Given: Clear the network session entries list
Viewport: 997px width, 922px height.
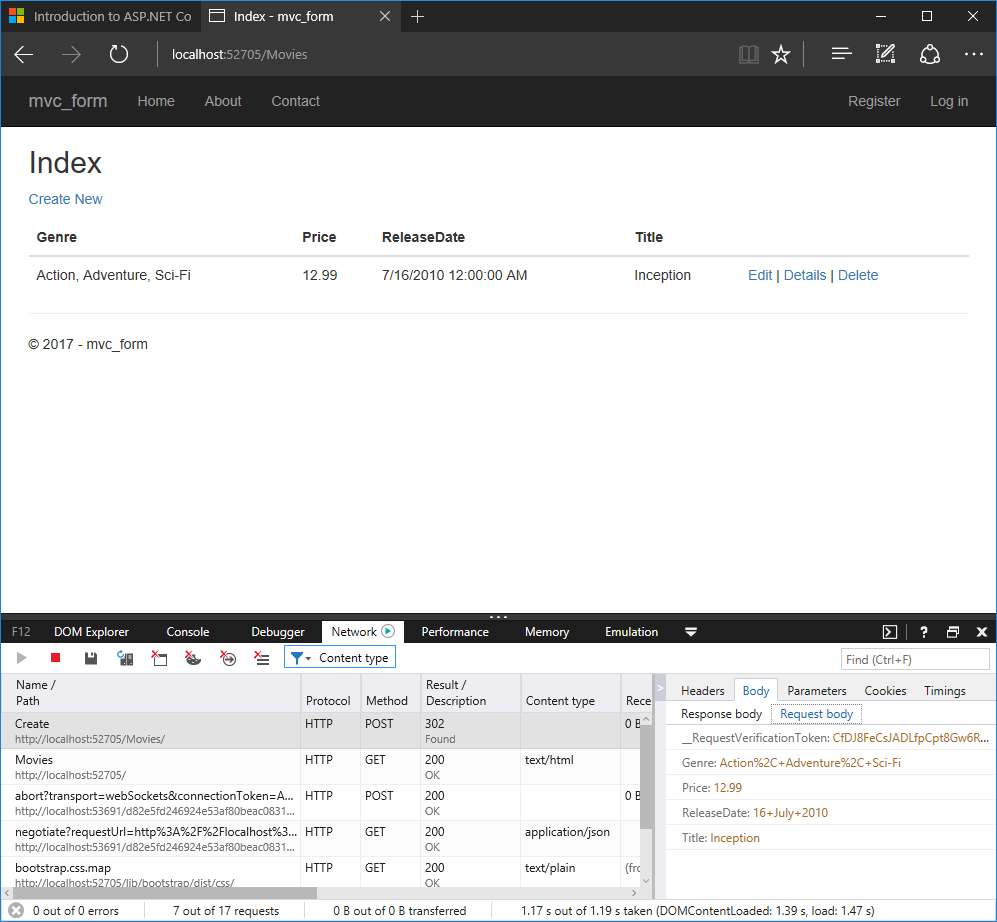Looking at the screenshot, I should coord(262,658).
